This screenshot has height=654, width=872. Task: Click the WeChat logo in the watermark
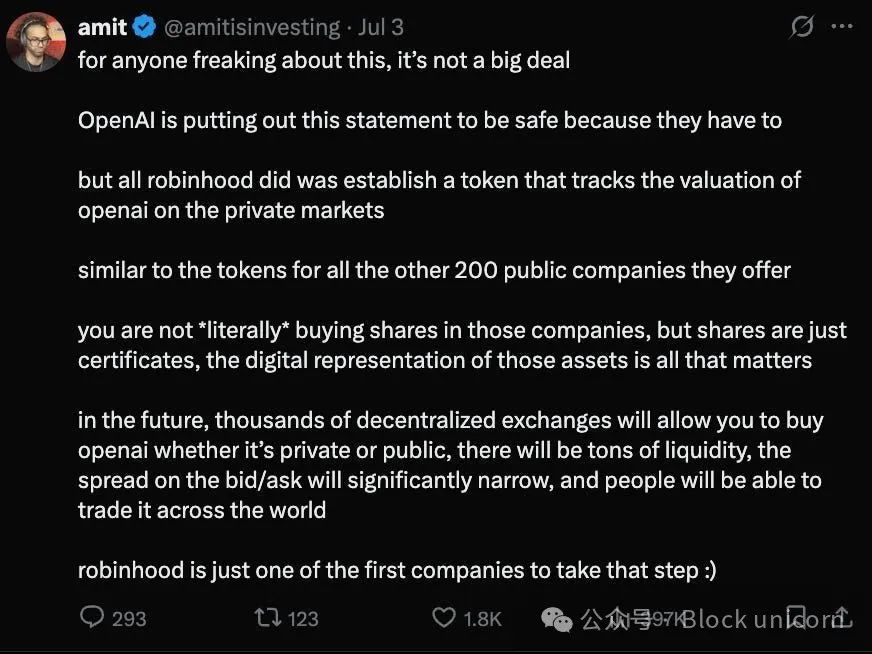click(557, 620)
